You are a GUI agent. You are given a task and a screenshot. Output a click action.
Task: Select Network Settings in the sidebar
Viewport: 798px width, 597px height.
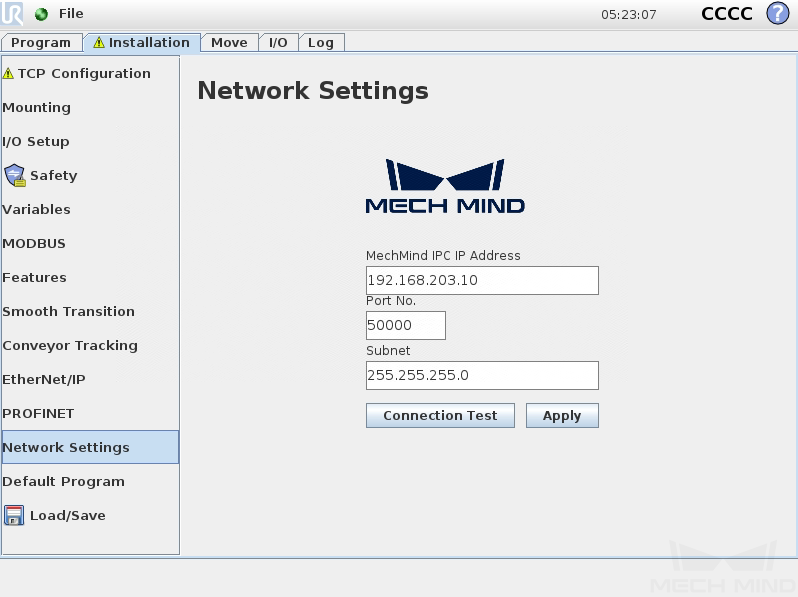point(90,447)
